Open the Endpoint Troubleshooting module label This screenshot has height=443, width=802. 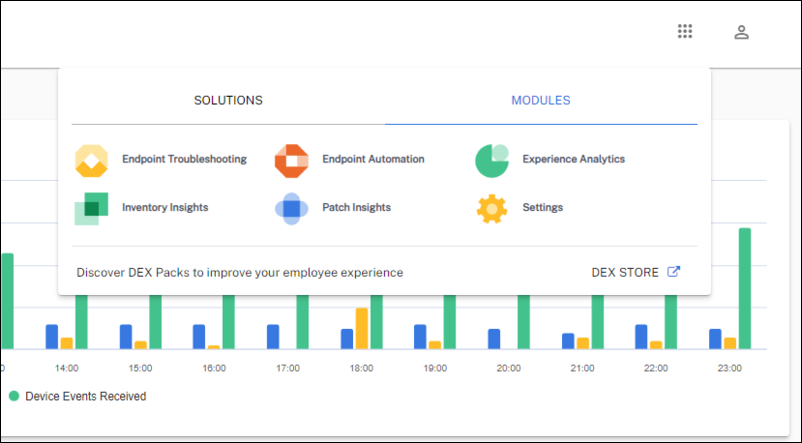point(184,159)
